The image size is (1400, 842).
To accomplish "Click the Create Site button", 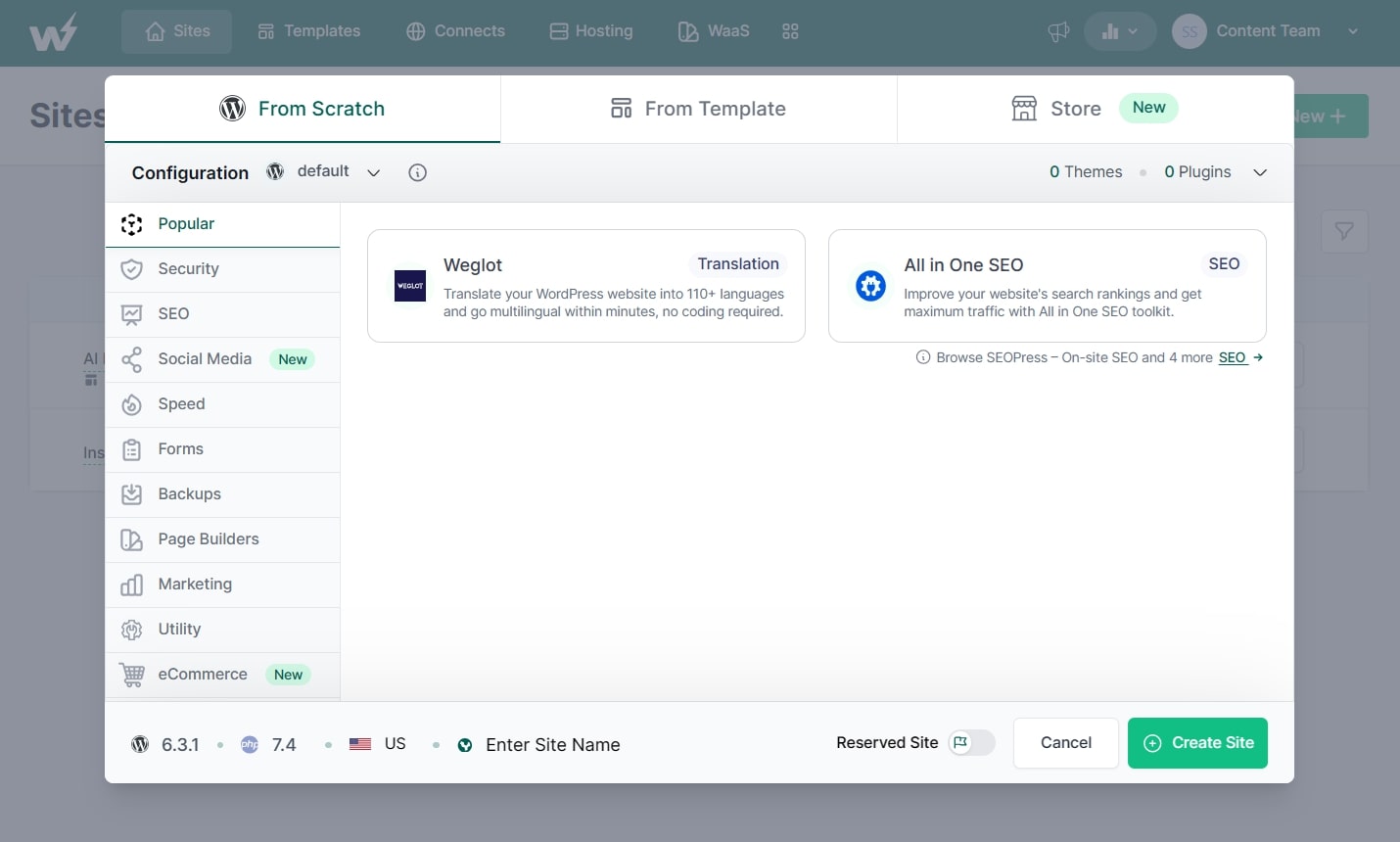I will click(1197, 743).
